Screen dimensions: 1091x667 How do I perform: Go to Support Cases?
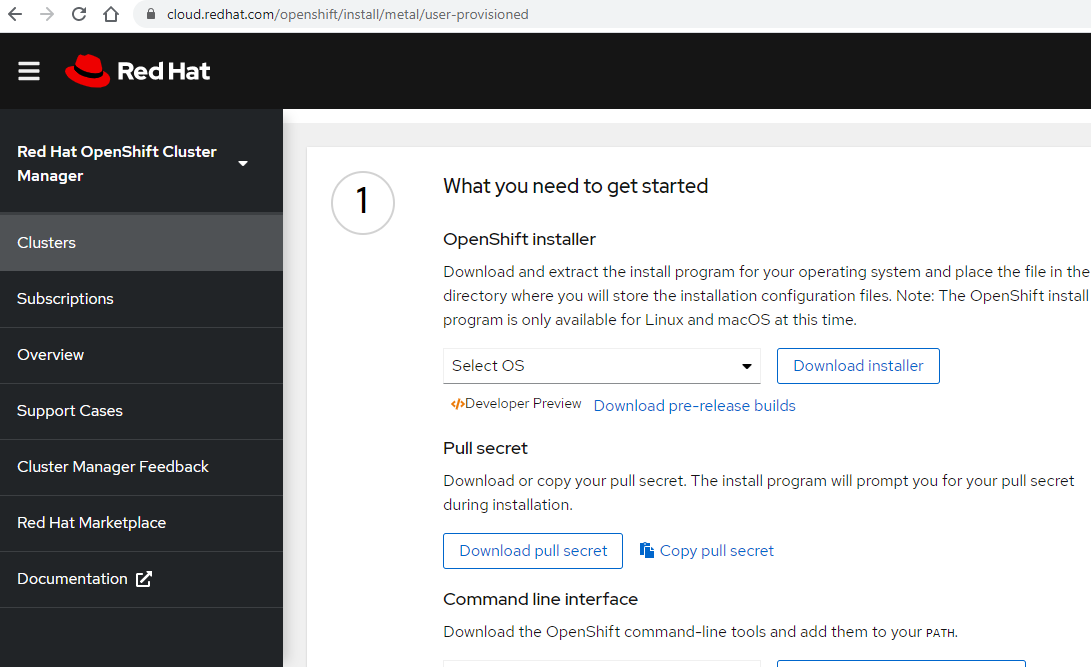pos(69,410)
